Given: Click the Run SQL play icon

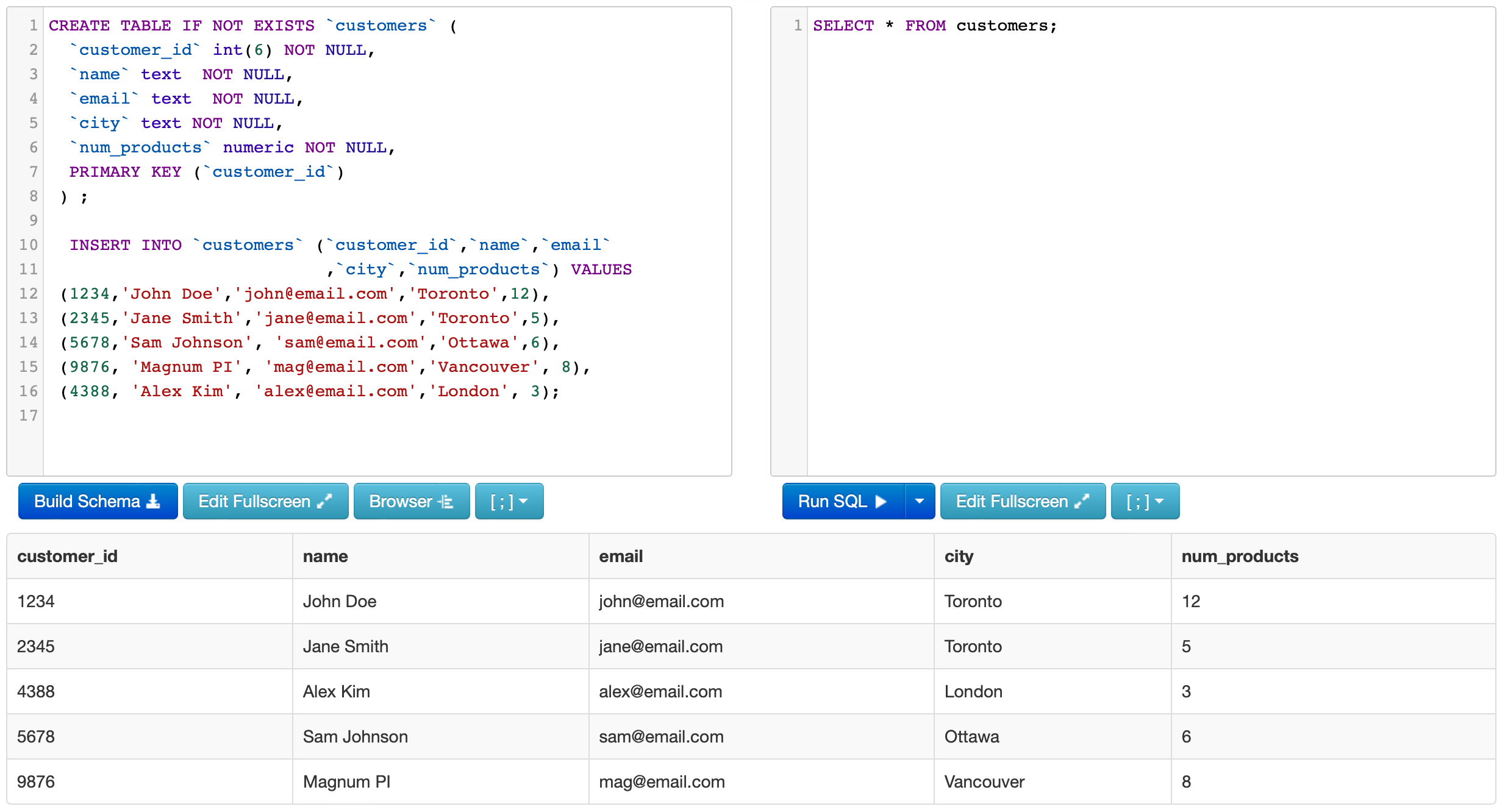Looking at the screenshot, I should click(881, 501).
